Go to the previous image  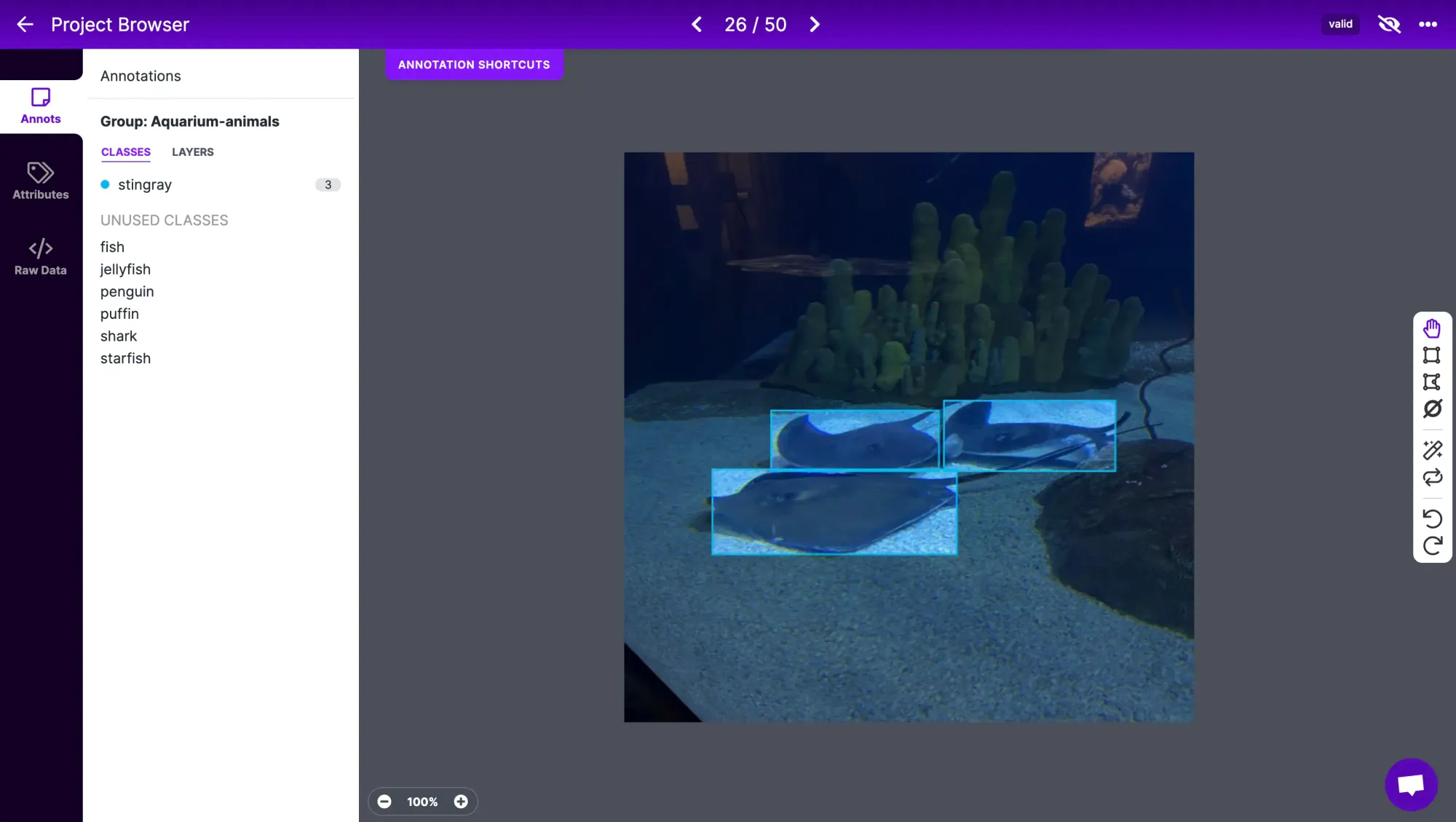pyautogui.click(x=697, y=24)
